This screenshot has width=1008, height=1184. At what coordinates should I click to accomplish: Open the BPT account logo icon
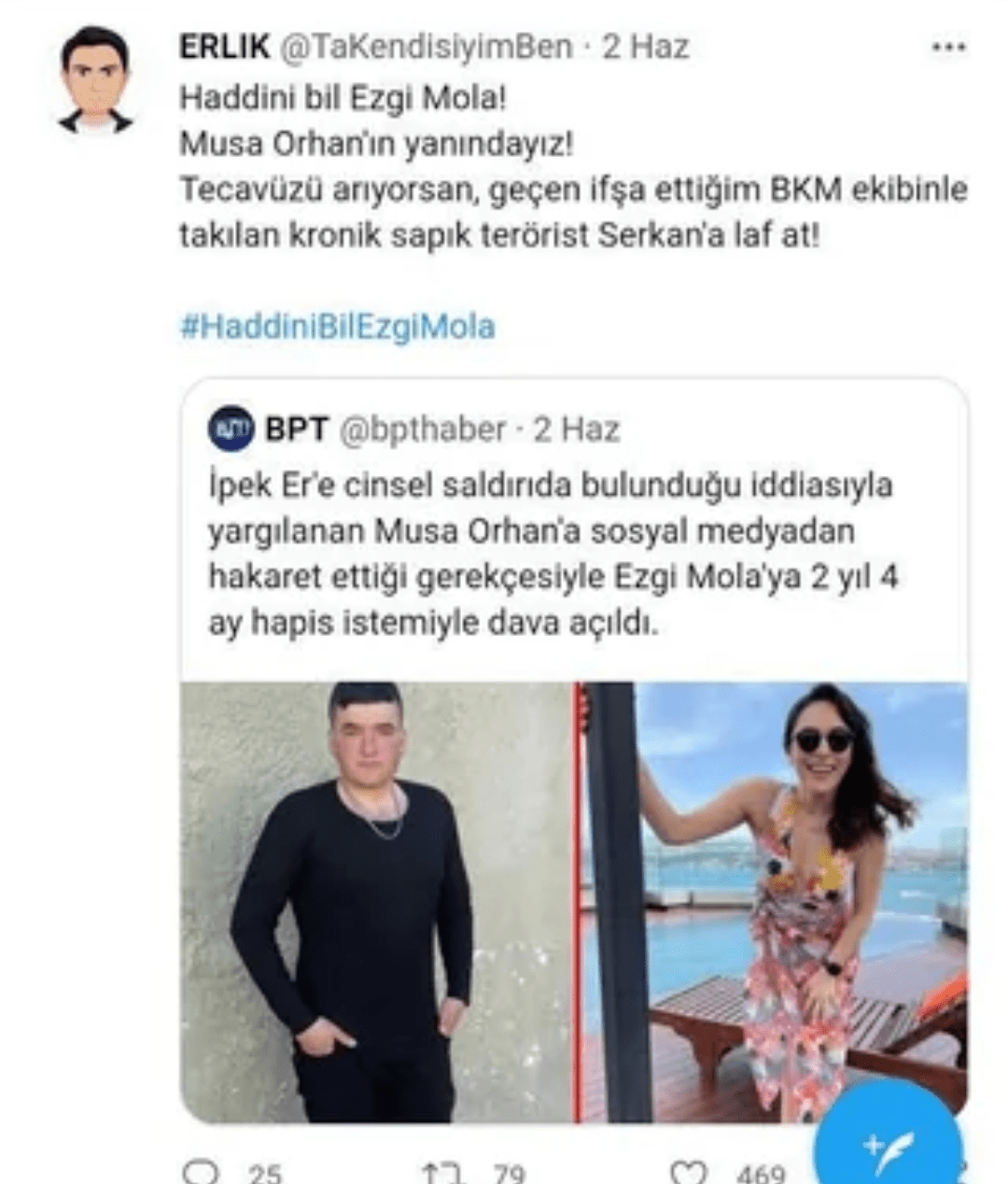[231, 430]
